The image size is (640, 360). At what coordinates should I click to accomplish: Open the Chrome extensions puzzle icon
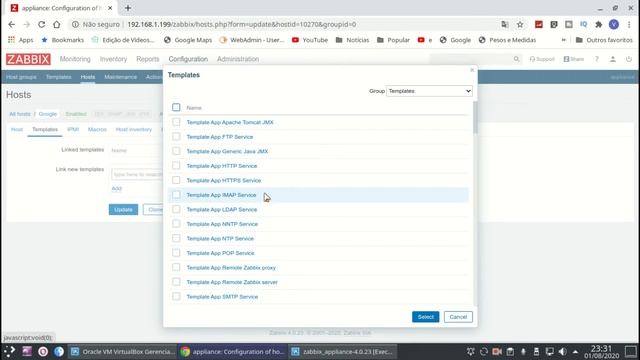coord(598,24)
